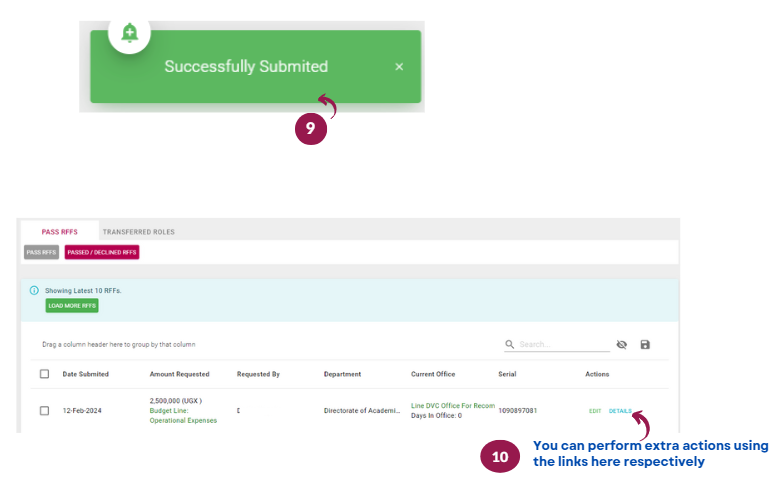This screenshot has width=772, height=482.
Task: Click the Amount Requested column header
Action: [x=180, y=374]
